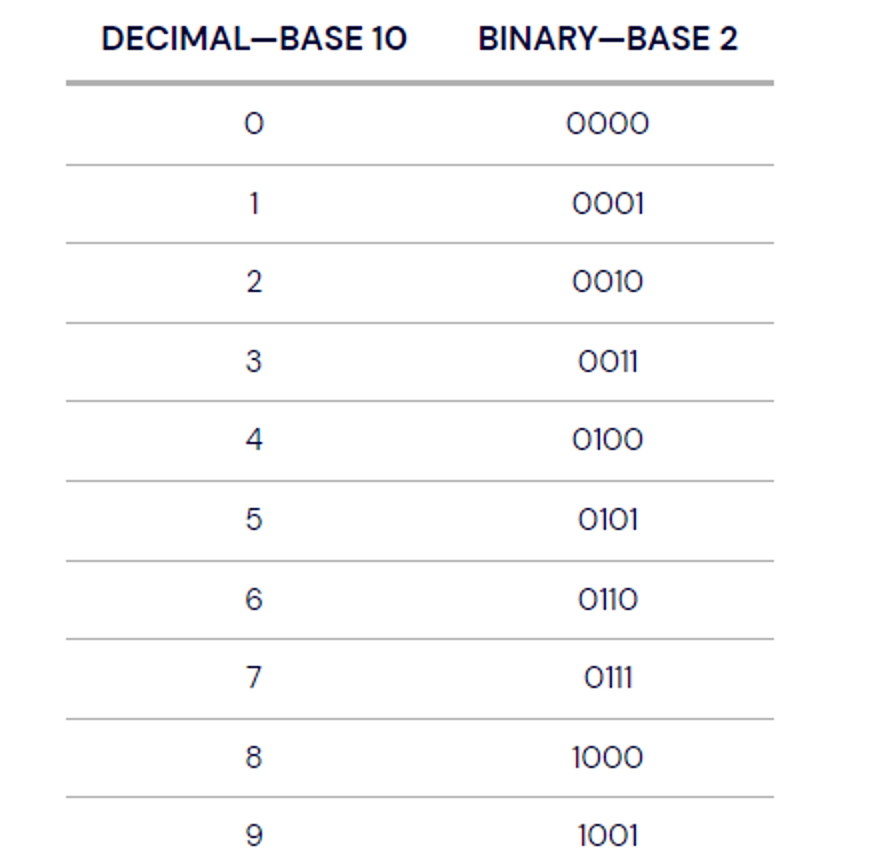
Task: Select the decimal value 0 cell
Action: pyautogui.click(x=254, y=123)
